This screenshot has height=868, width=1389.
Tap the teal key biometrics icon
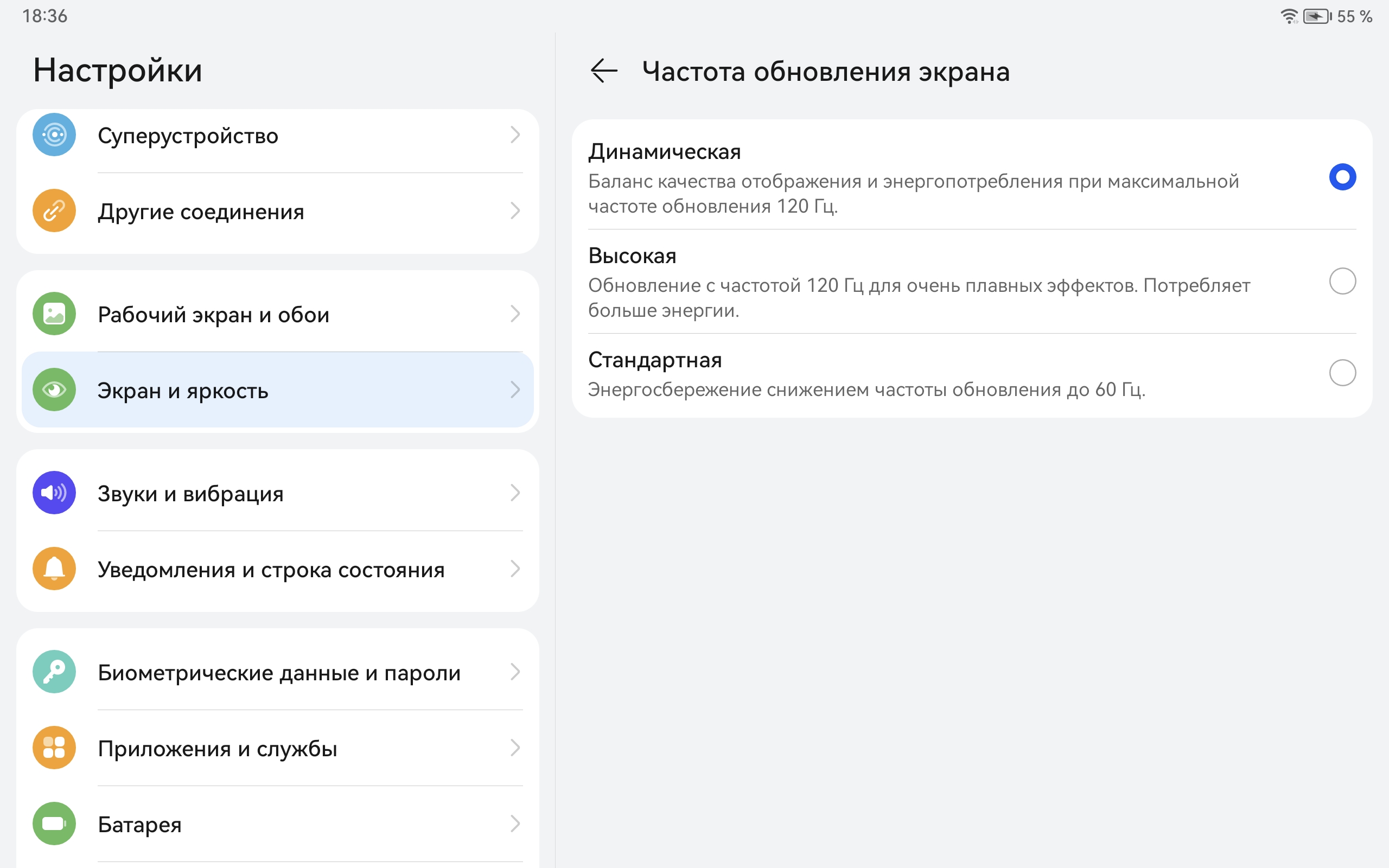pyautogui.click(x=54, y=672)
